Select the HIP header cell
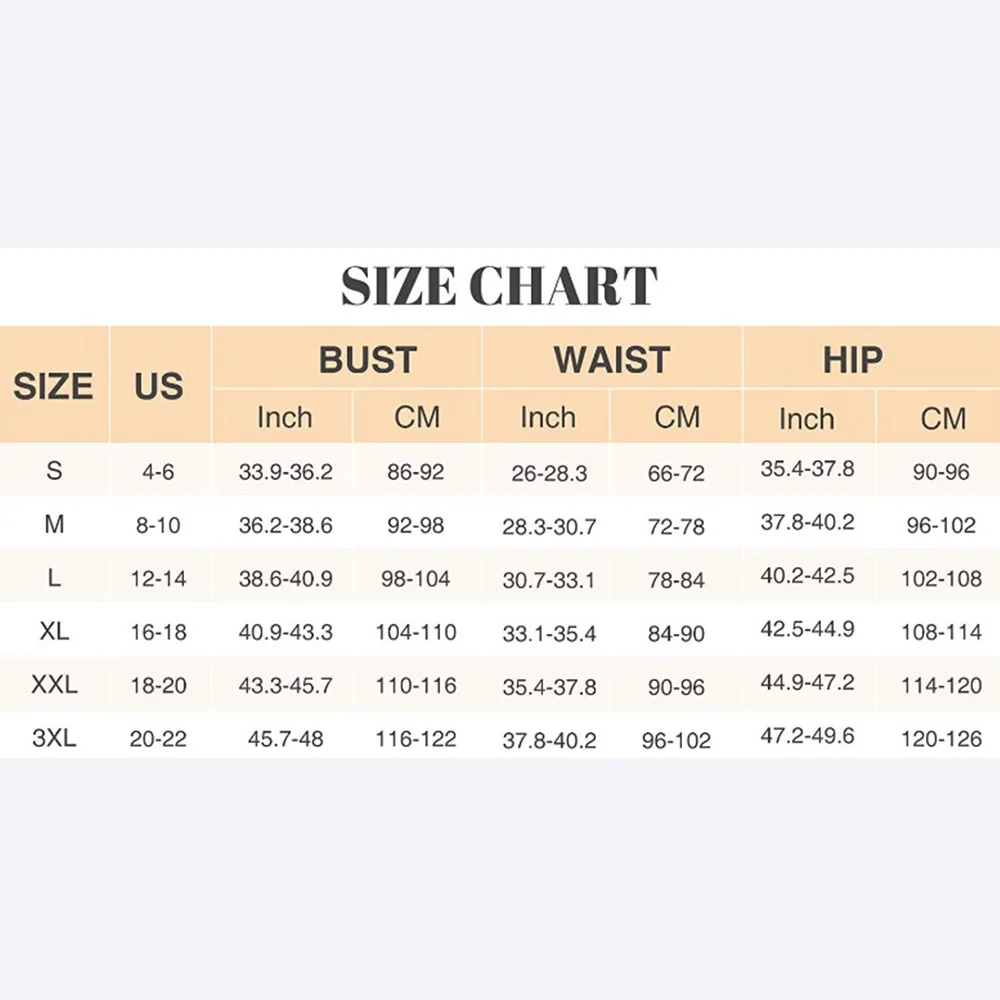Image resolution: width=1000 pixels, height=1000 pixels. [x=853, y=360]
